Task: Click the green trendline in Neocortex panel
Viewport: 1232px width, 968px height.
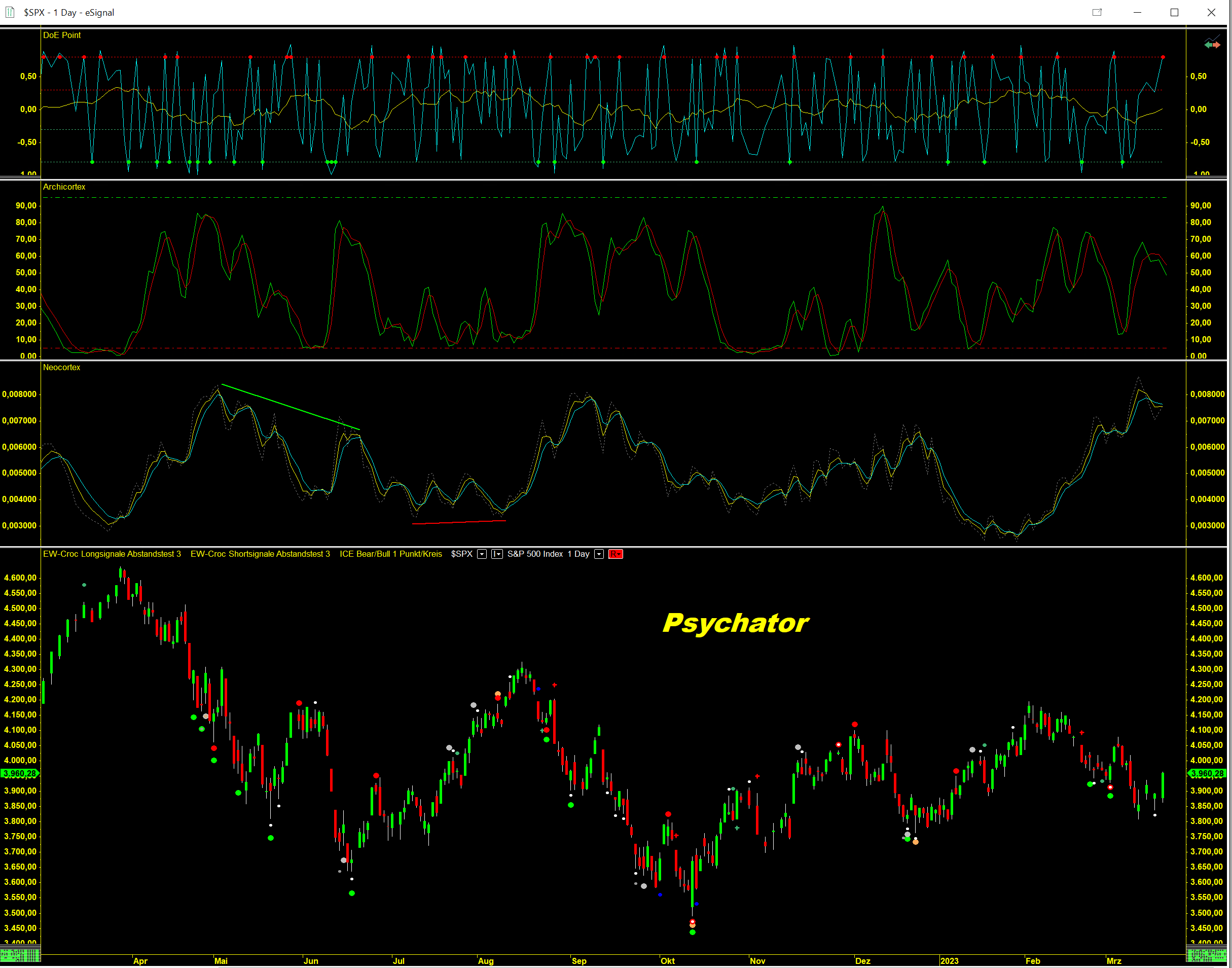Action: [x=290, y=407]
